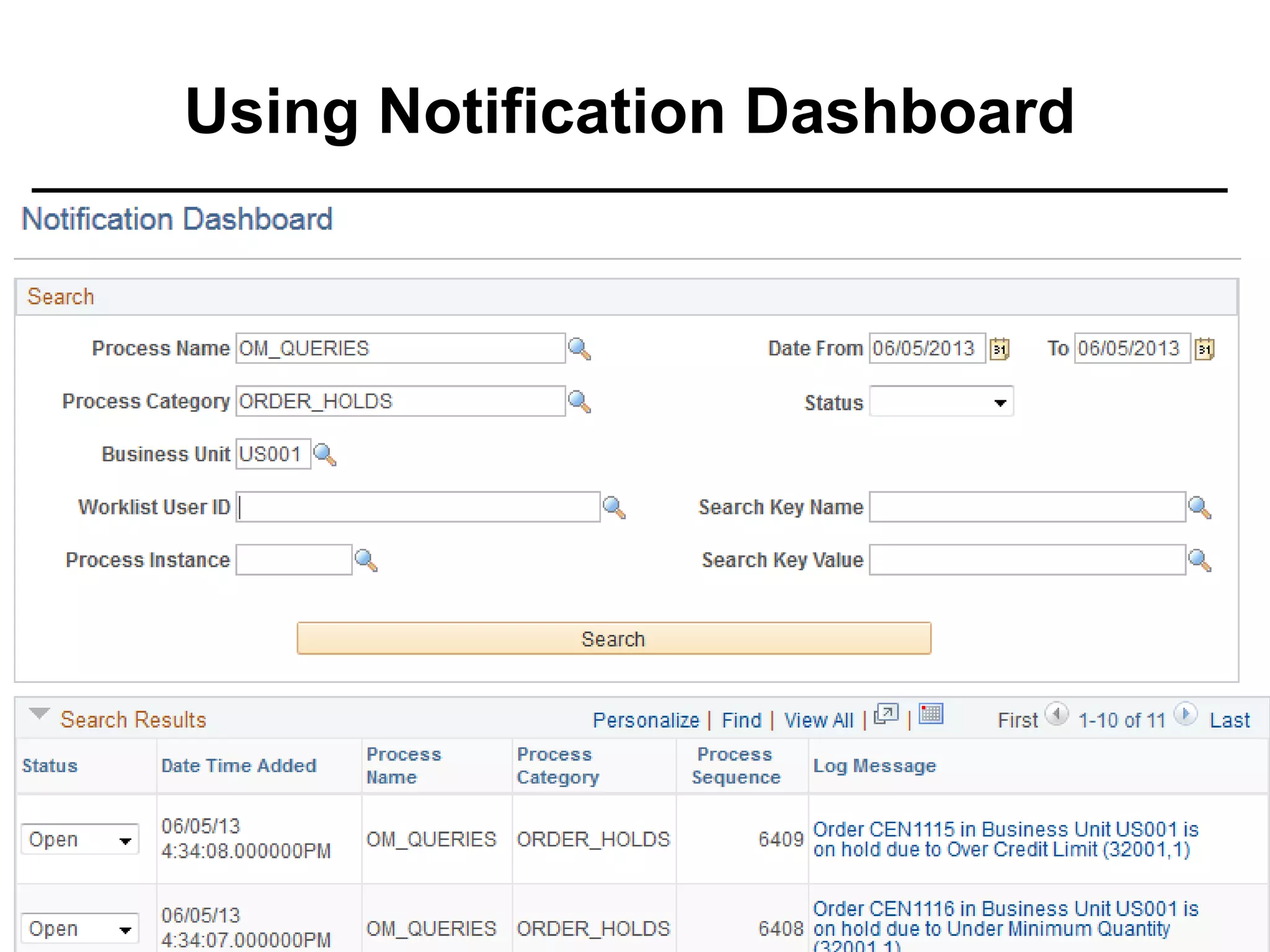1270x952 pixels.
Task: Open log message for Order CEN1115
Action: pyautogui.click(x=1005, y=839)
